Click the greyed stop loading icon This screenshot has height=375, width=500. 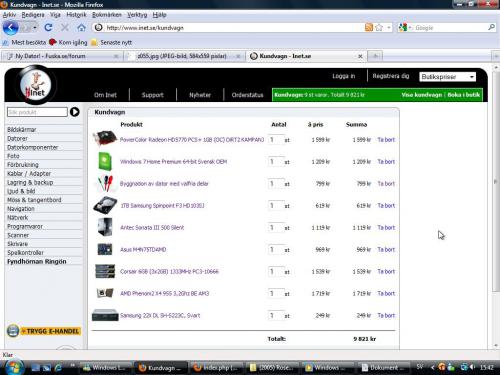[x=65, y=28]
